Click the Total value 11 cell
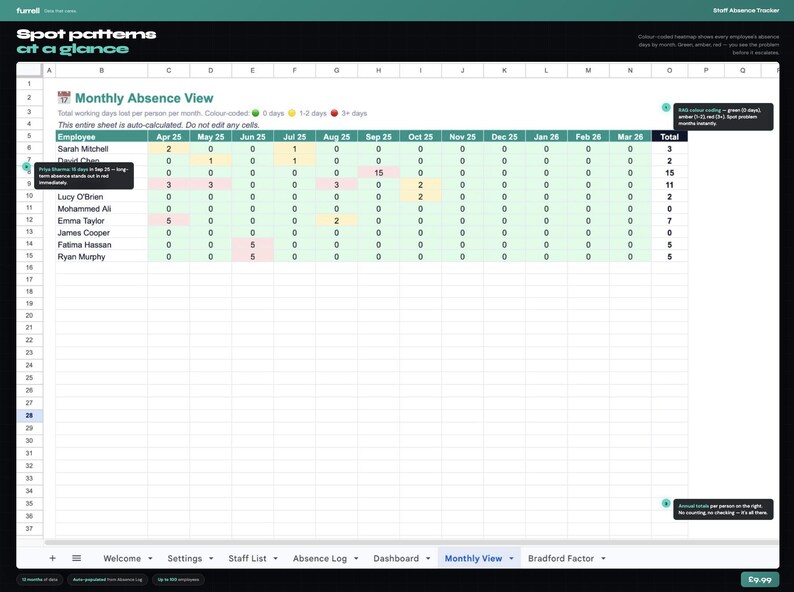The width and height of the screenshot is (794, 592). point(669,185)
